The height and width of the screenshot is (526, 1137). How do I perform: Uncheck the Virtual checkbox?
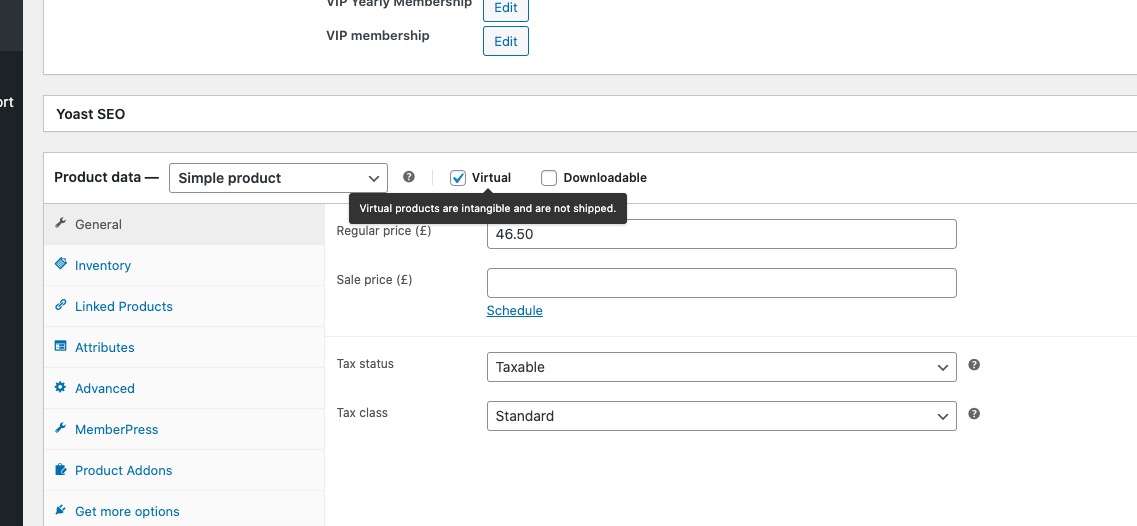[458, 178]
